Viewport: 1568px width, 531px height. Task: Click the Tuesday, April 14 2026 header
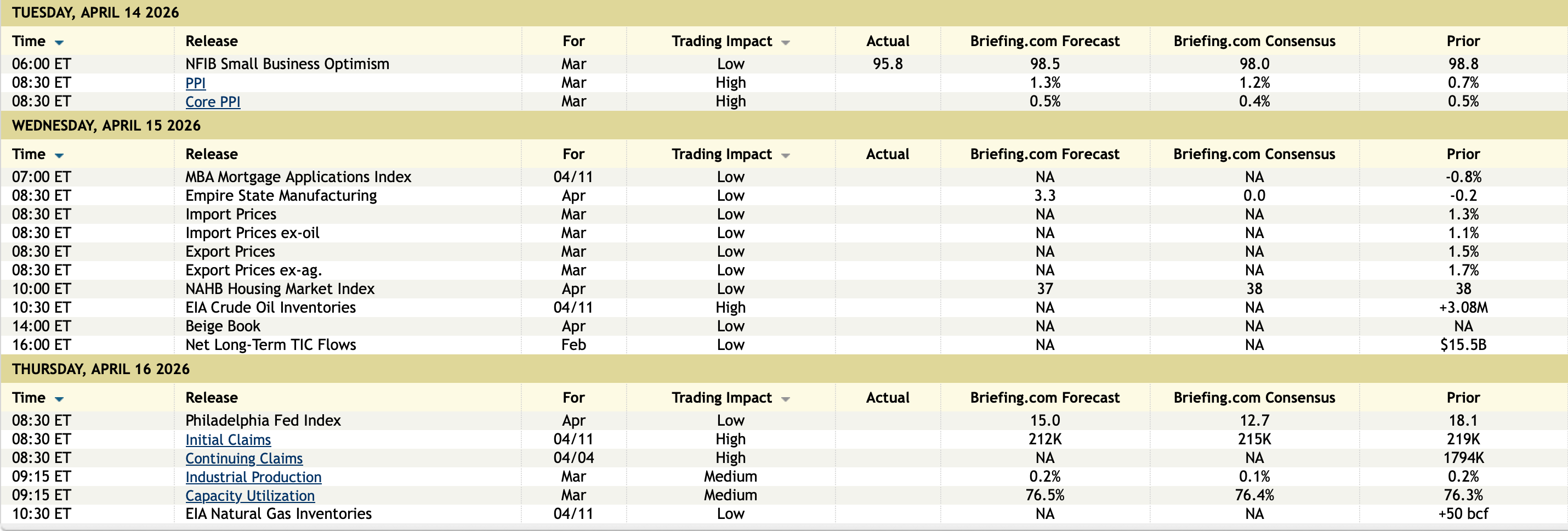pyautogui.click(x=95, y=13)
